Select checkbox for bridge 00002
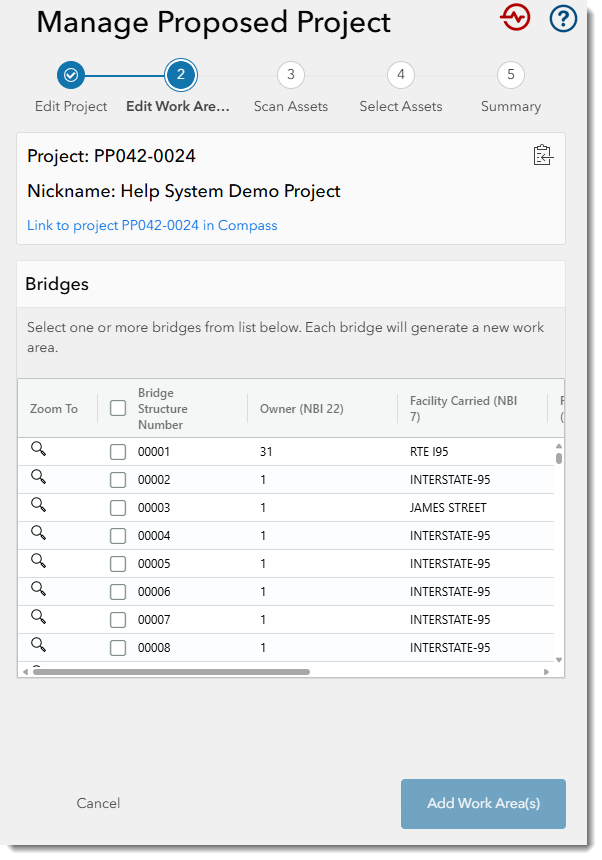This screenshot has height=860, width=602. (x=118, y=480)
